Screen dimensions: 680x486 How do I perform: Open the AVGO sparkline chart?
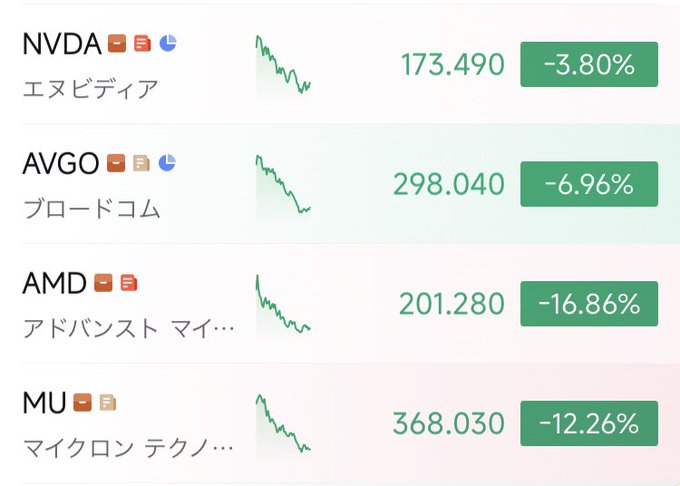click(x=283, y=185)
